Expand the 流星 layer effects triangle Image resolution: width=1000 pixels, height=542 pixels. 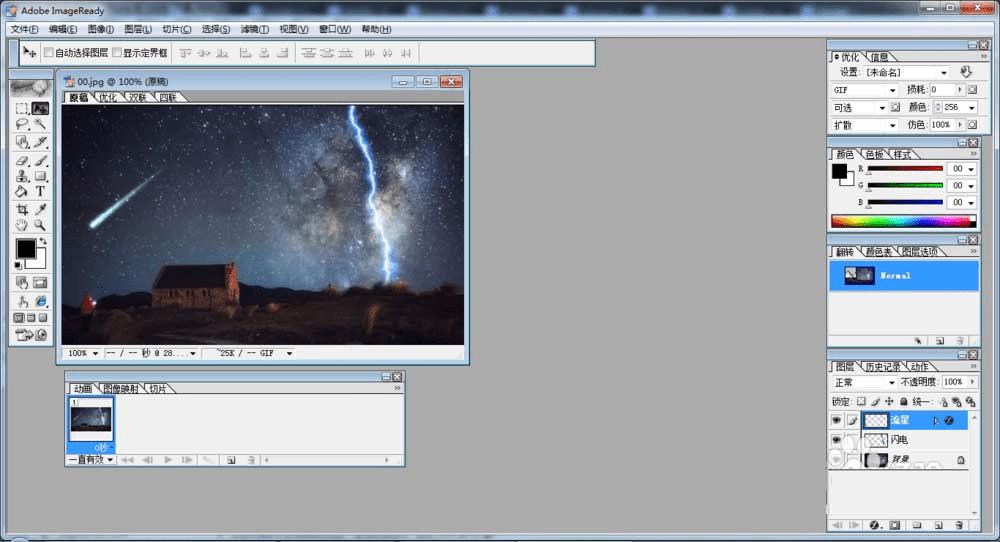point(936,421)
